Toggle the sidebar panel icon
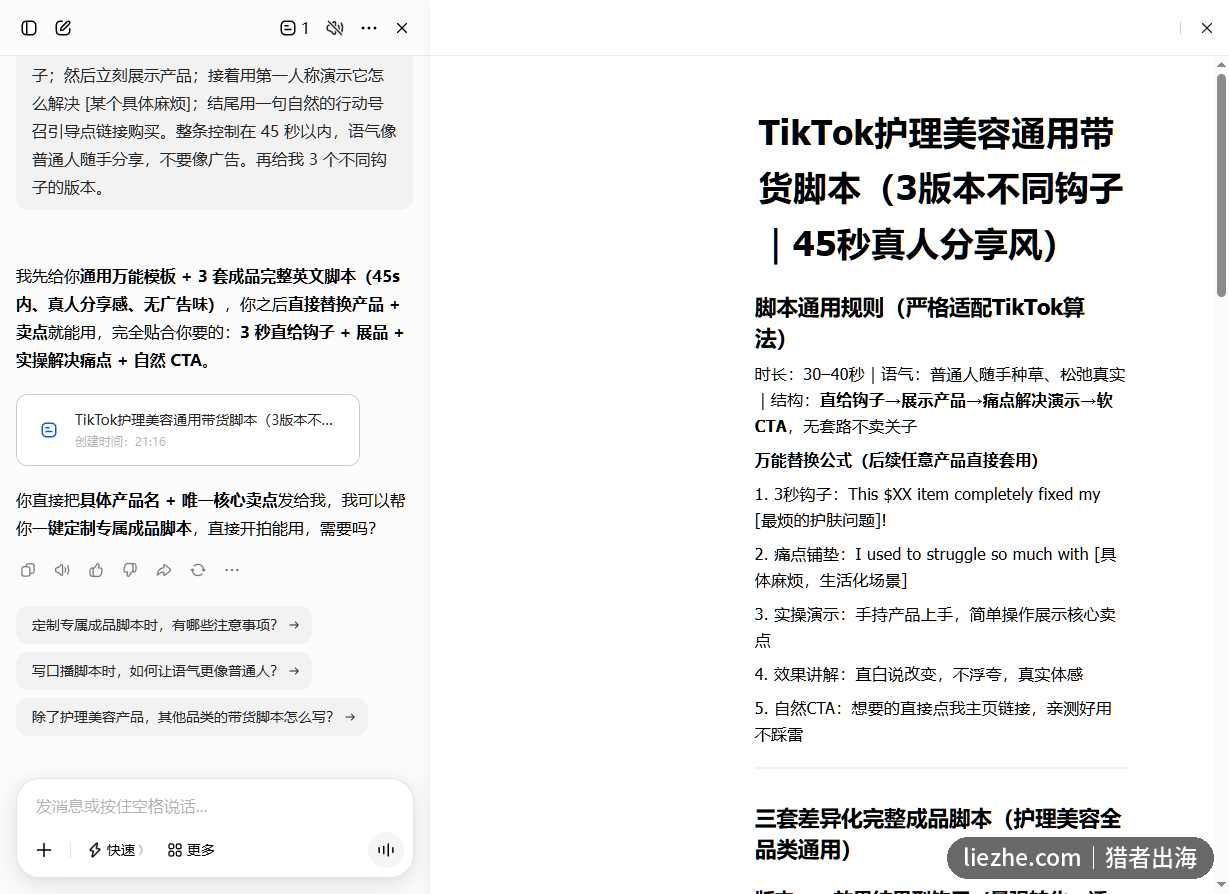1229x894 pixels. click(x=29, y=28)
